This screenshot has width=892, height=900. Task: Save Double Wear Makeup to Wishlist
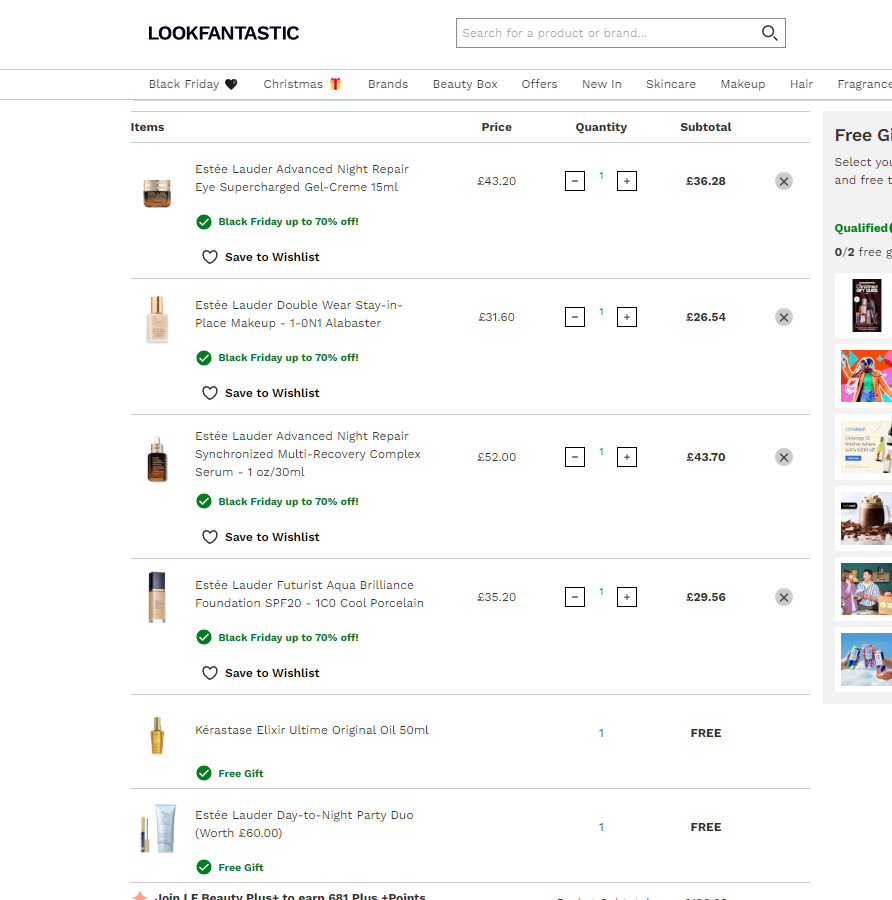[x=261, y=393]
